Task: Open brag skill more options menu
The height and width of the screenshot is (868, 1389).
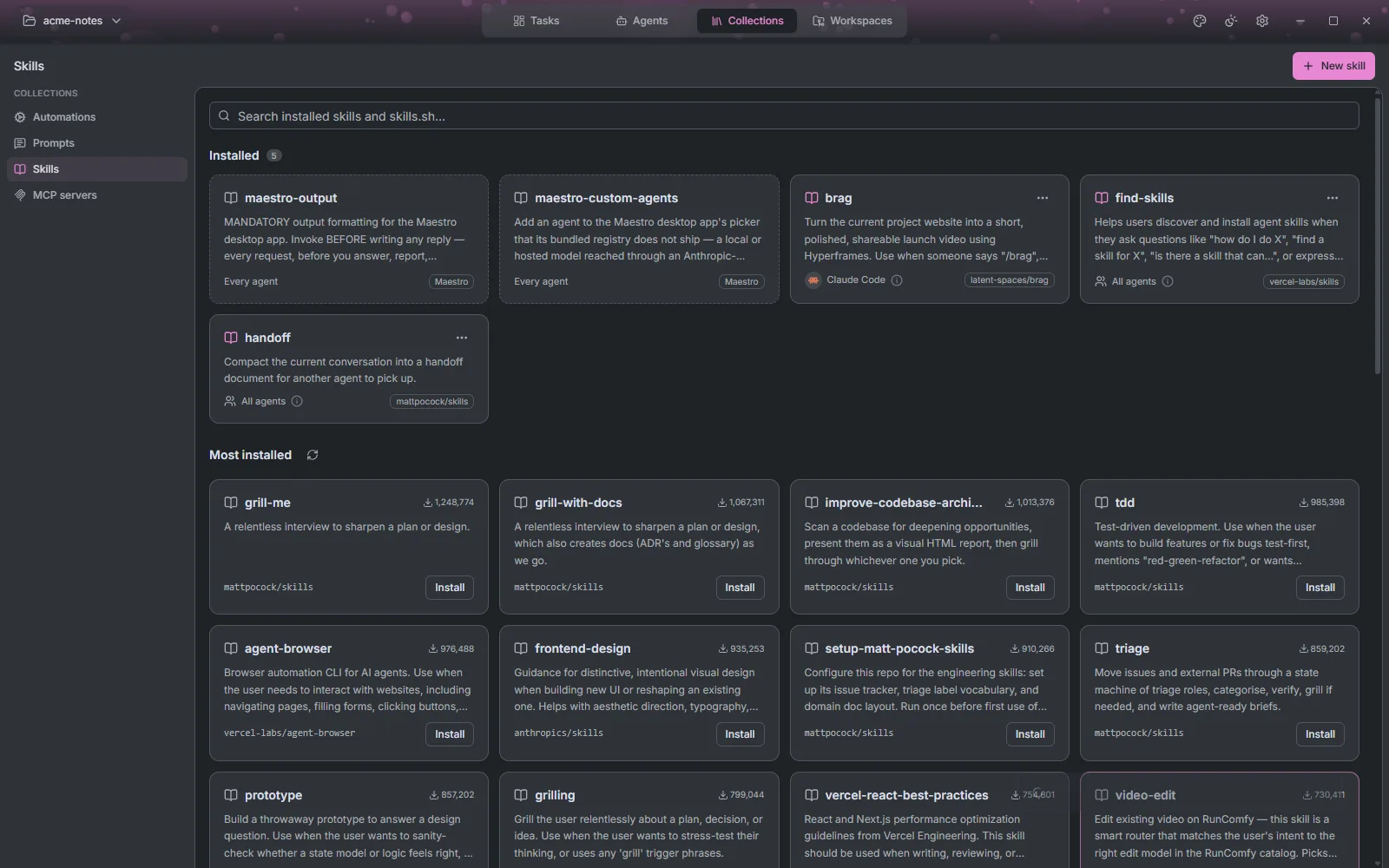Action: click(x=1043, y=198)
